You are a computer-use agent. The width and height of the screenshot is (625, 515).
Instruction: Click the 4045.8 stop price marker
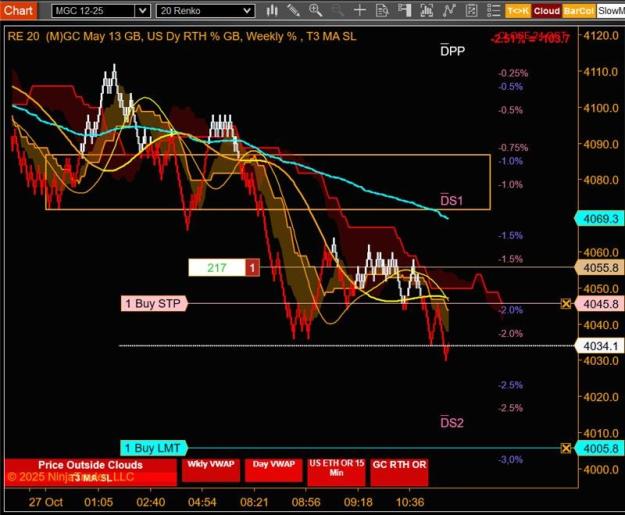pos(599,304)
